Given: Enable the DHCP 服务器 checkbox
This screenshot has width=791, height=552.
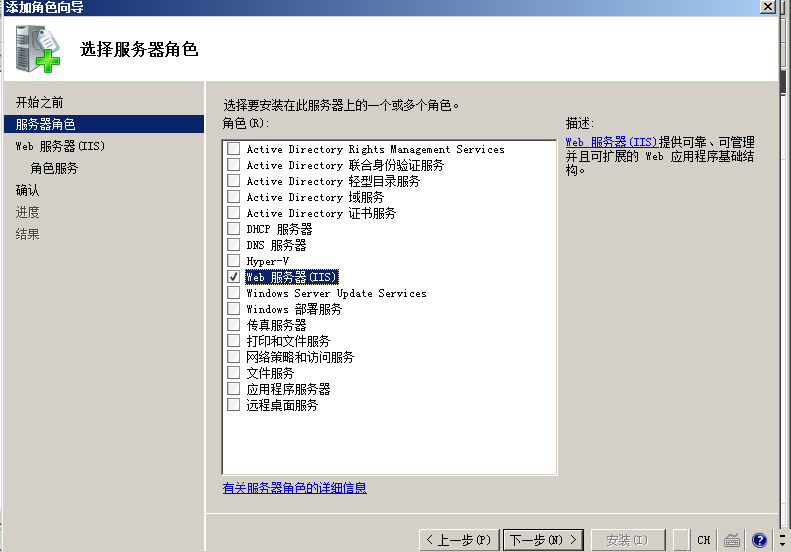Looking at the screenshot, I should pyautogui.click(x=234, y=229).
